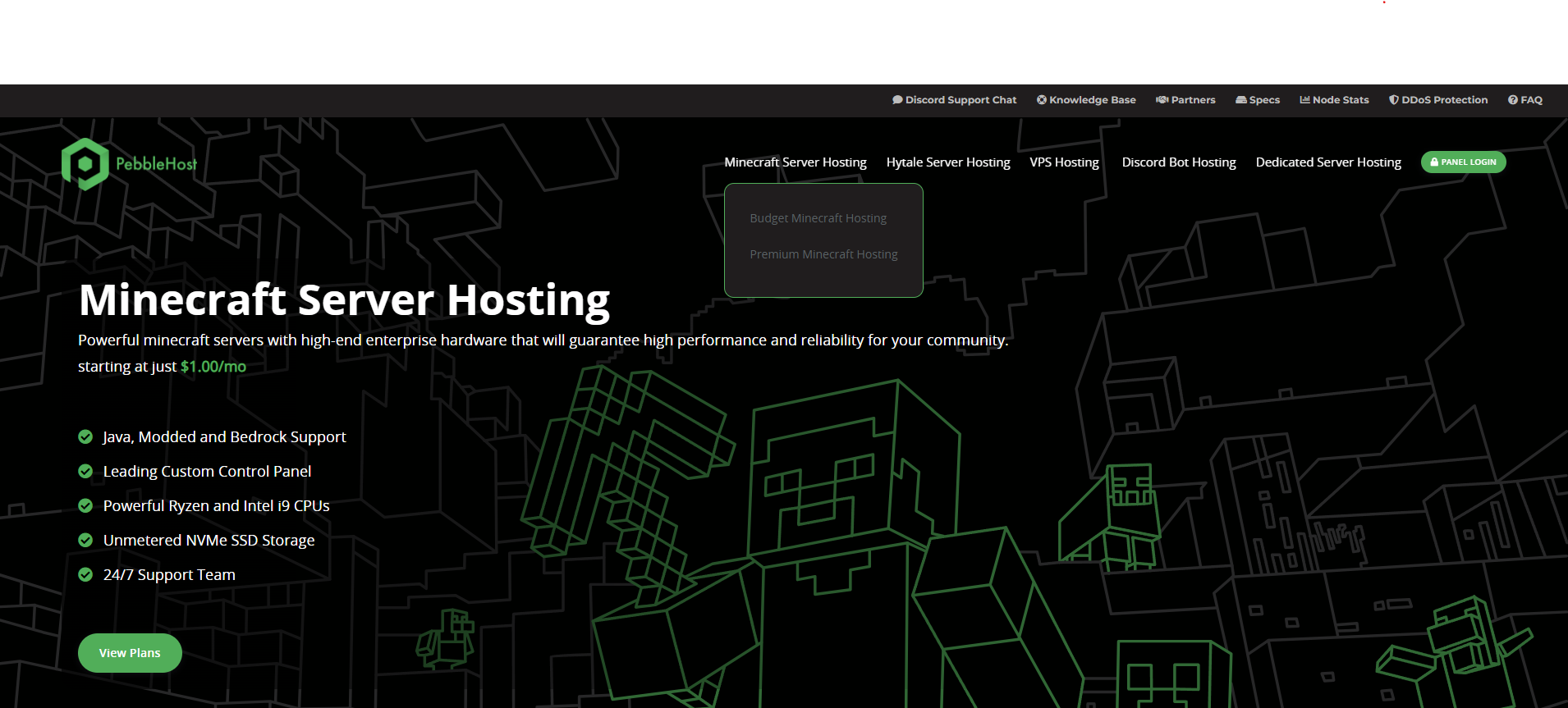The image size is (1568, 708).
Task: Choose Dedicated Server Hosting nav item
Action: (x=1328, y=162)
